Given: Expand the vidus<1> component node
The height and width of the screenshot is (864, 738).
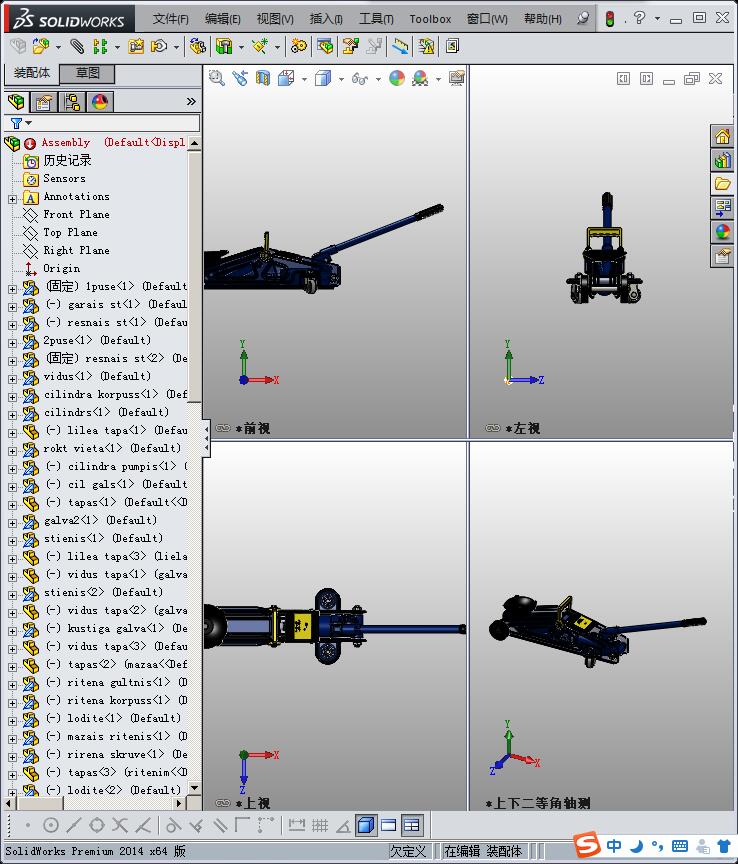Looking at the screenshot, I should pos(12,379).
